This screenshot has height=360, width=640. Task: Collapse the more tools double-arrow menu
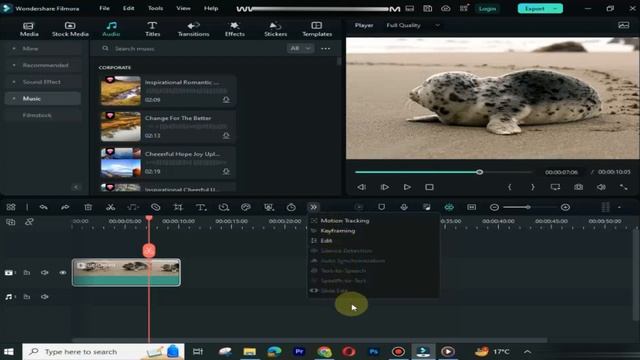[x=313, y=207]
